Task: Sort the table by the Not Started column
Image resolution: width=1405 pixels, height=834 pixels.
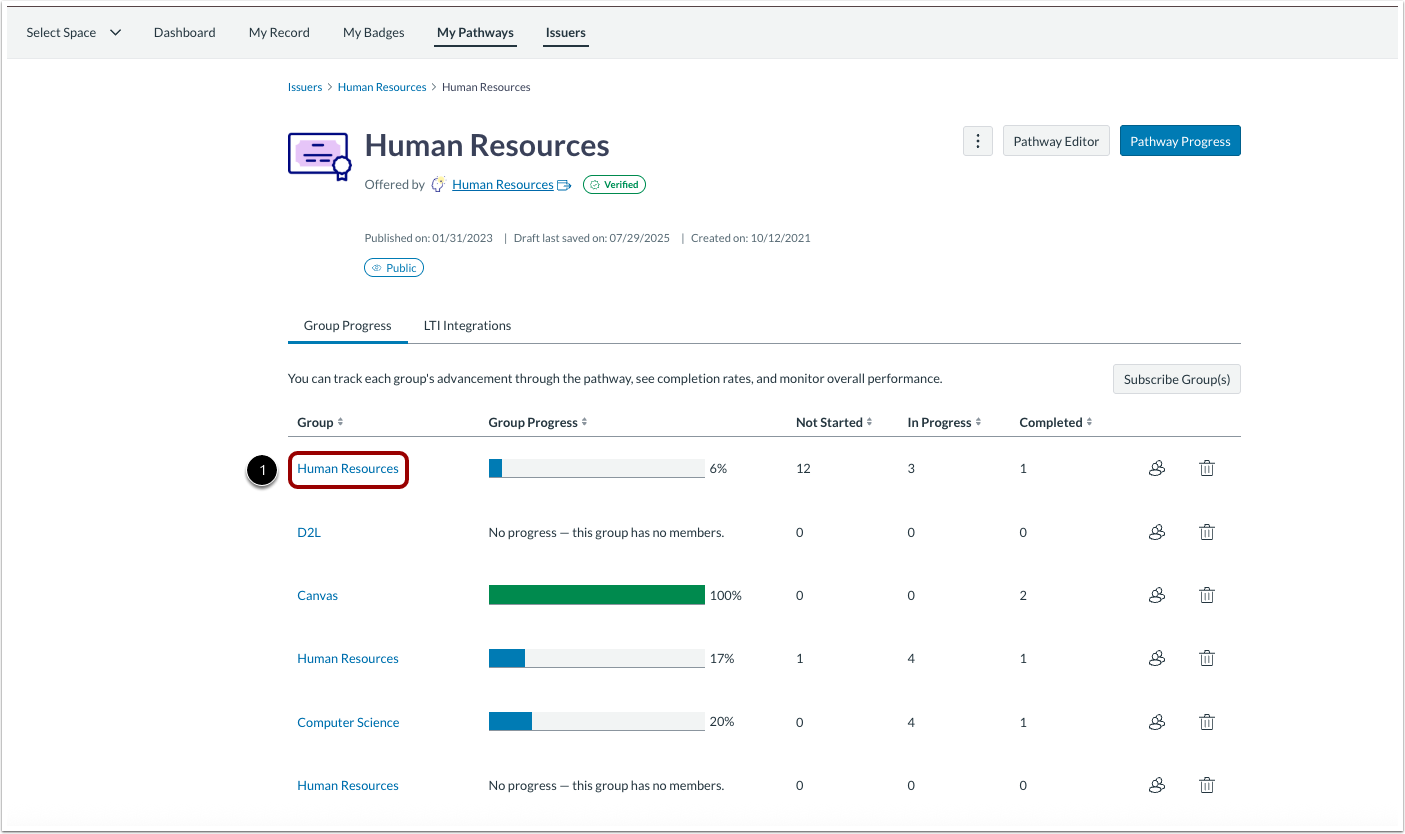Action: coord(834,423)
